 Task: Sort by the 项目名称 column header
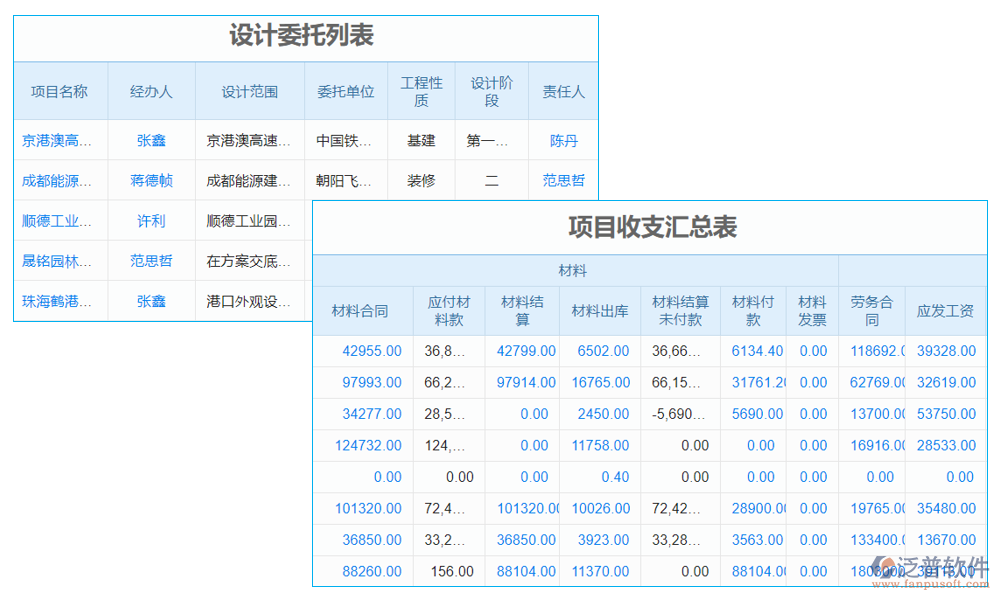click(58, 91)
